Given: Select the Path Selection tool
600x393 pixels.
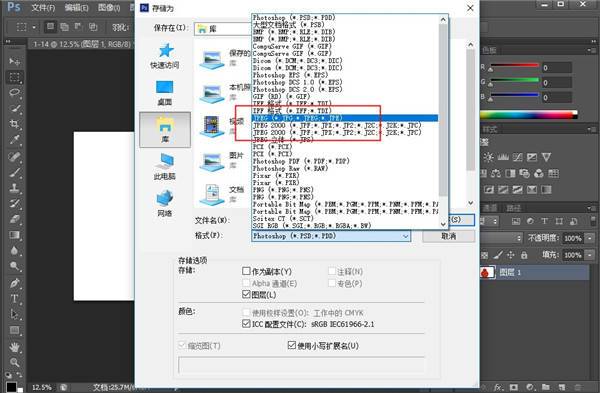Looking at the screenshot, I should (15, 314).
